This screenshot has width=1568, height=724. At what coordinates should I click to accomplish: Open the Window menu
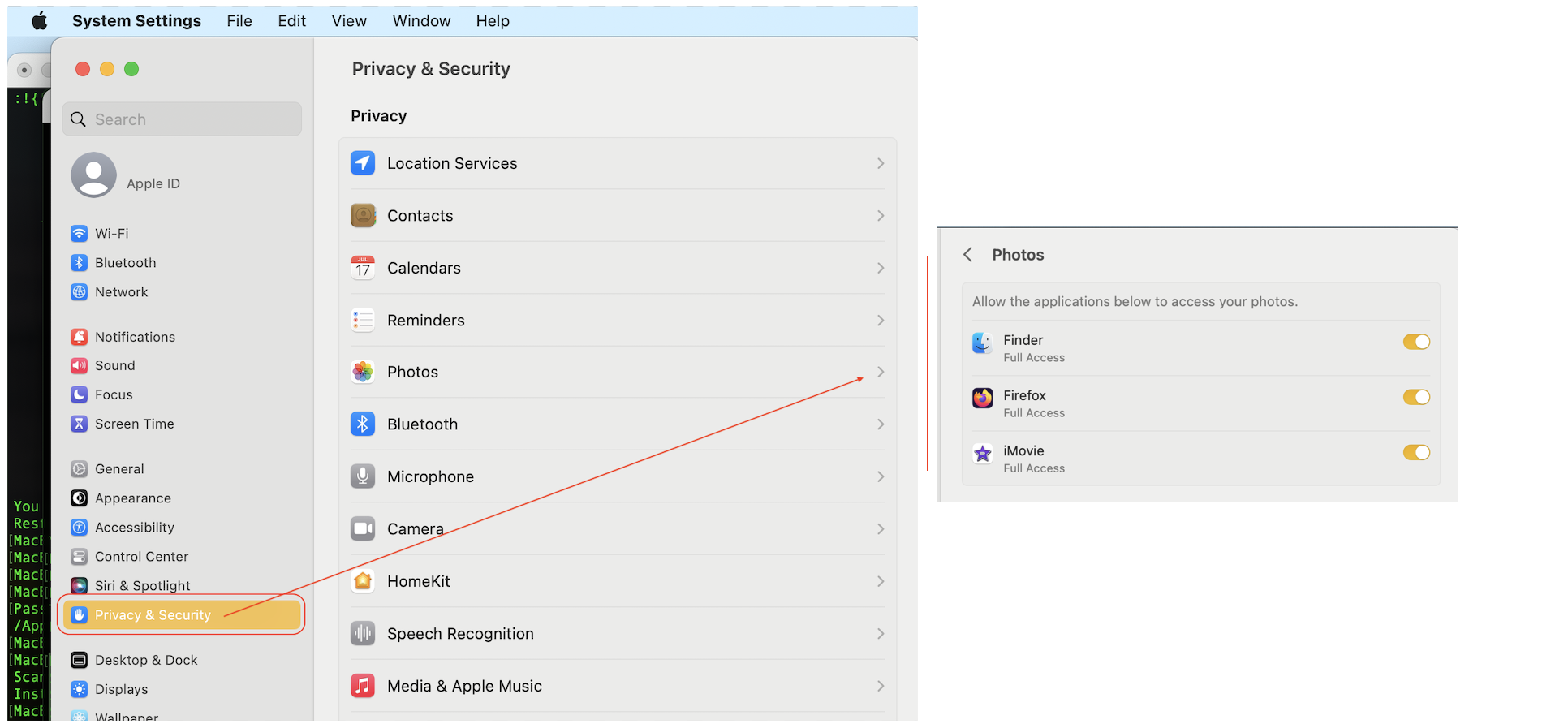tap(421, 21)
